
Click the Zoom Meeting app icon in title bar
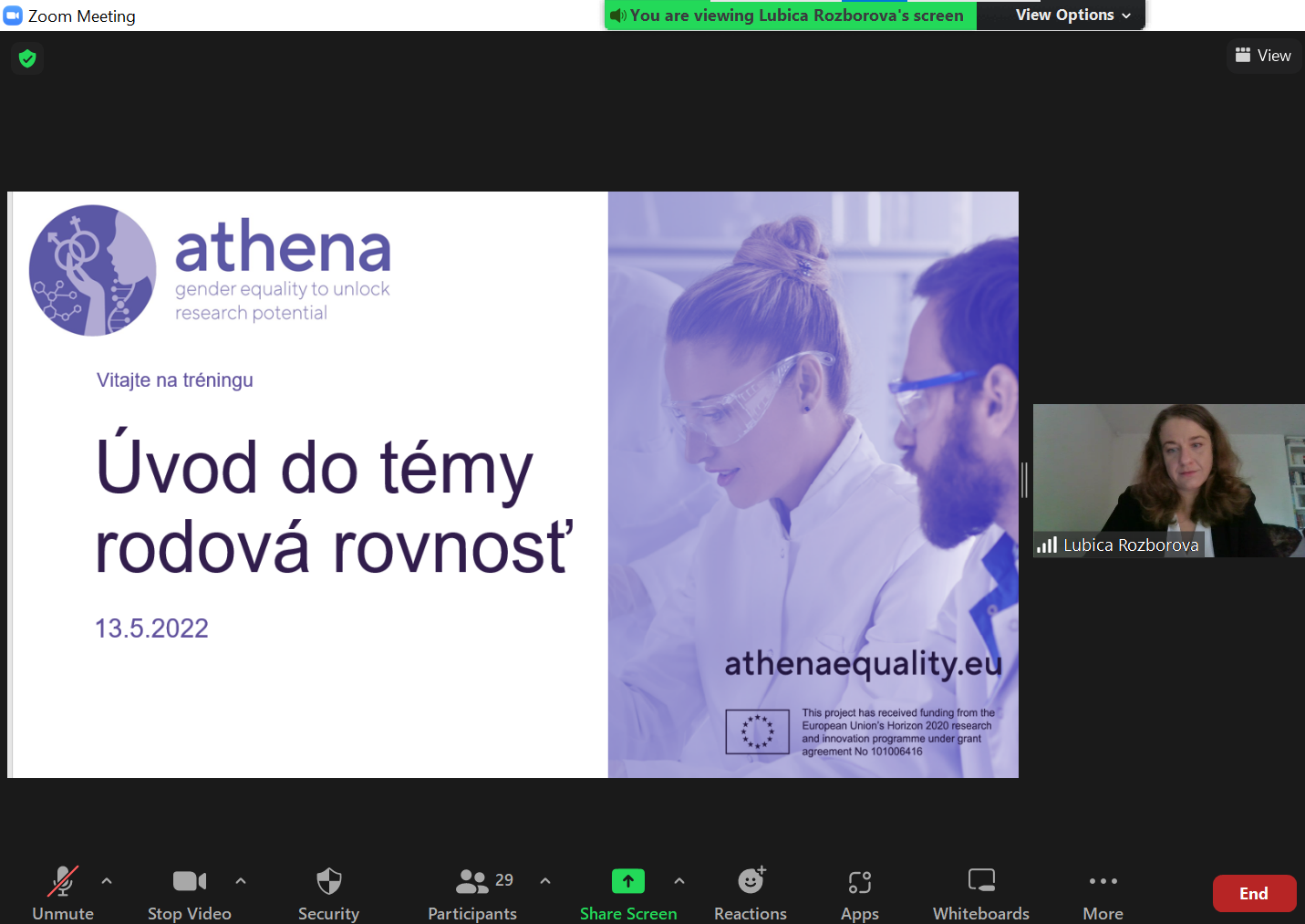(13, 16)
